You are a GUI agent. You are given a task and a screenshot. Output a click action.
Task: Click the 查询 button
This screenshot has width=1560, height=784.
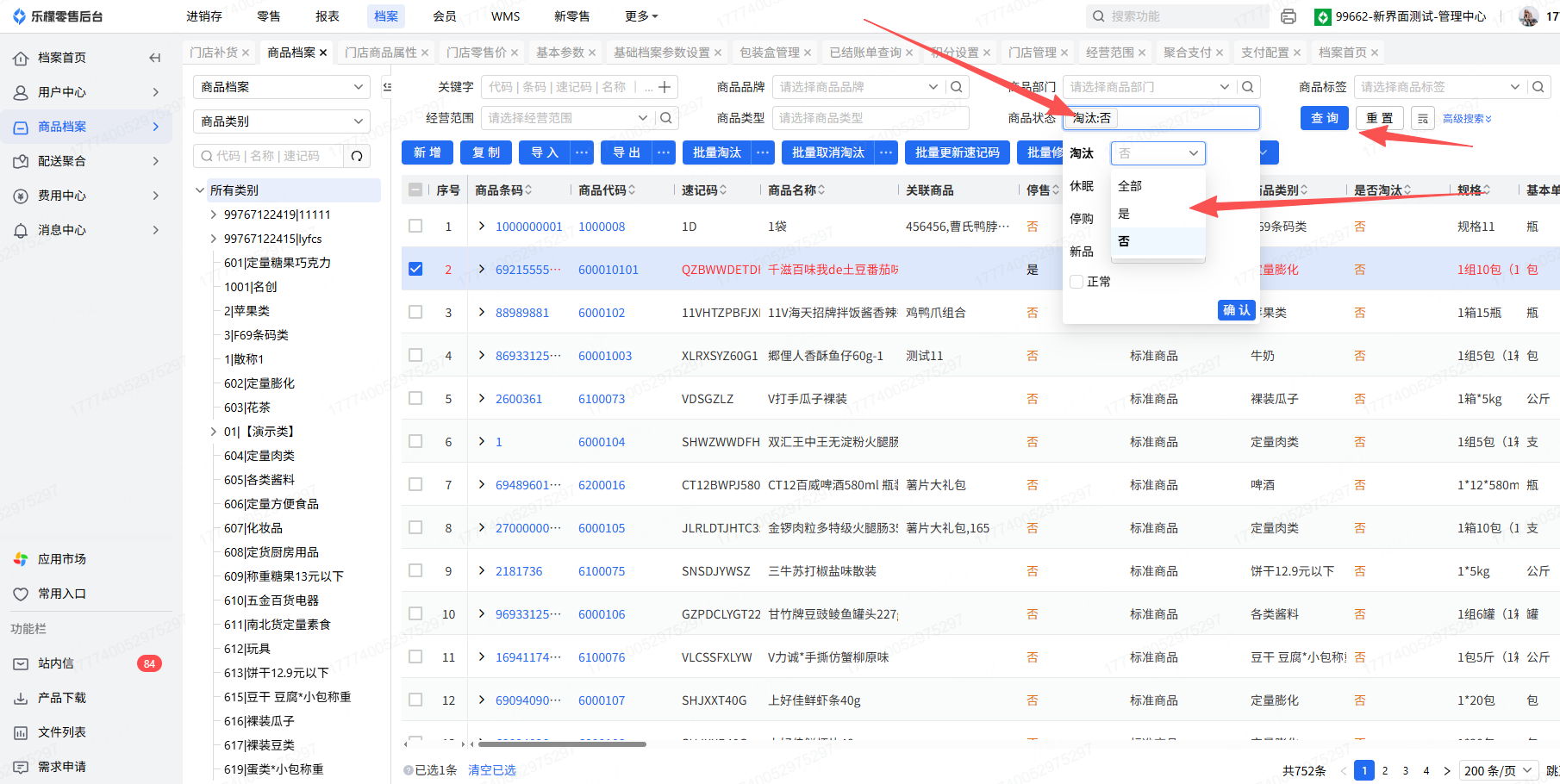click(x=1324, y=118)
